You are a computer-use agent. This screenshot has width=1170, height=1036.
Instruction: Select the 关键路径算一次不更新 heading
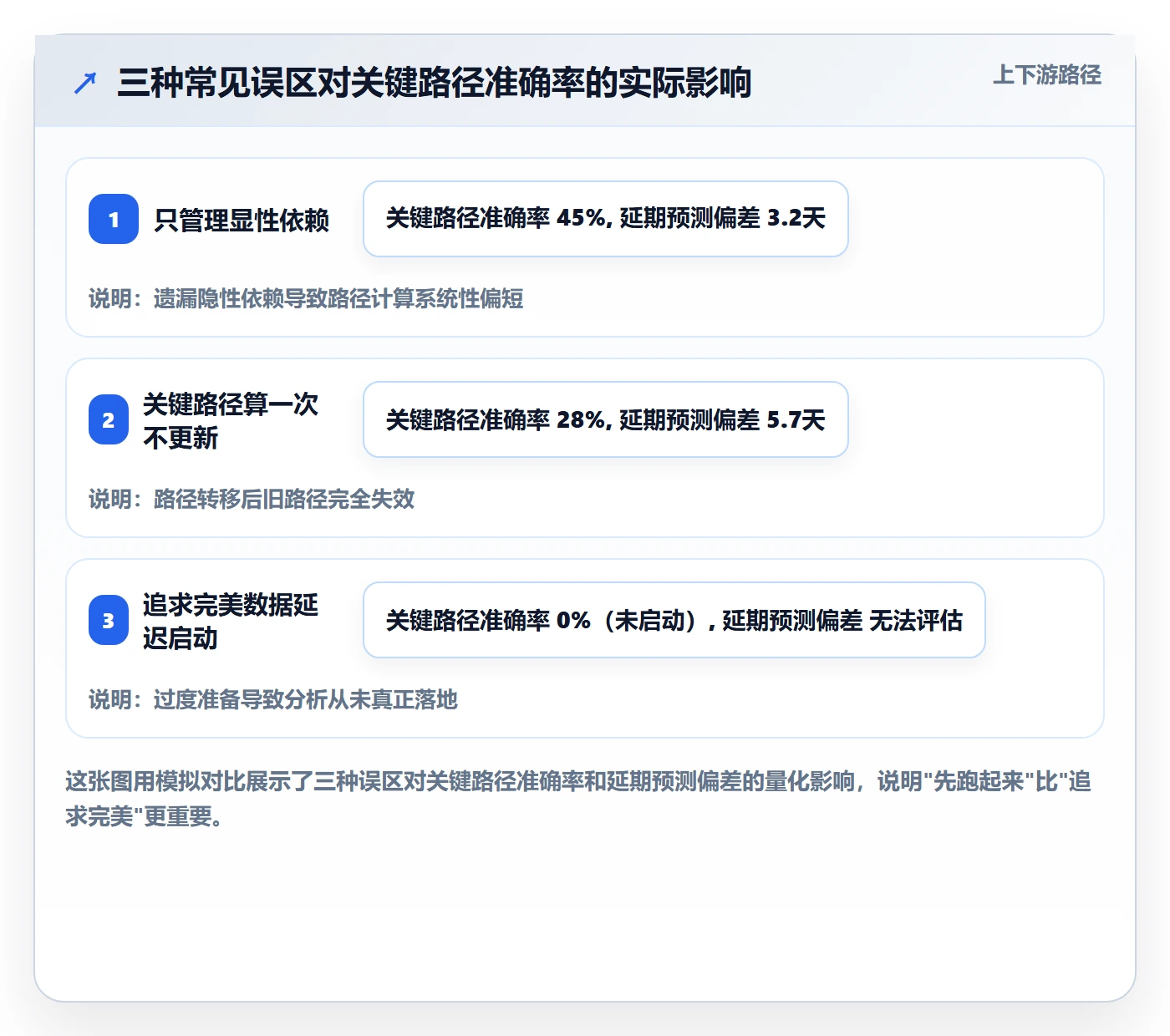231,420
